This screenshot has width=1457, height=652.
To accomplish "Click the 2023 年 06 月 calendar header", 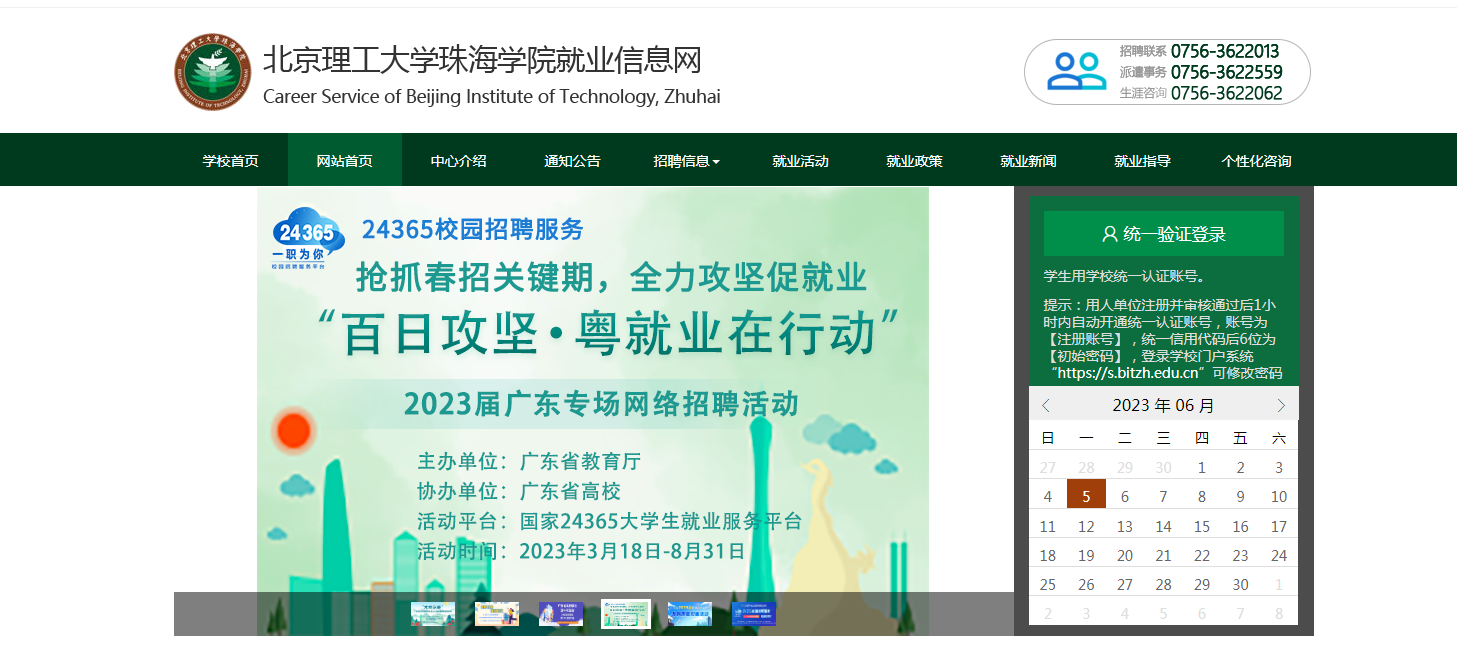I will pyautogui.click(x=1163, y=405).
